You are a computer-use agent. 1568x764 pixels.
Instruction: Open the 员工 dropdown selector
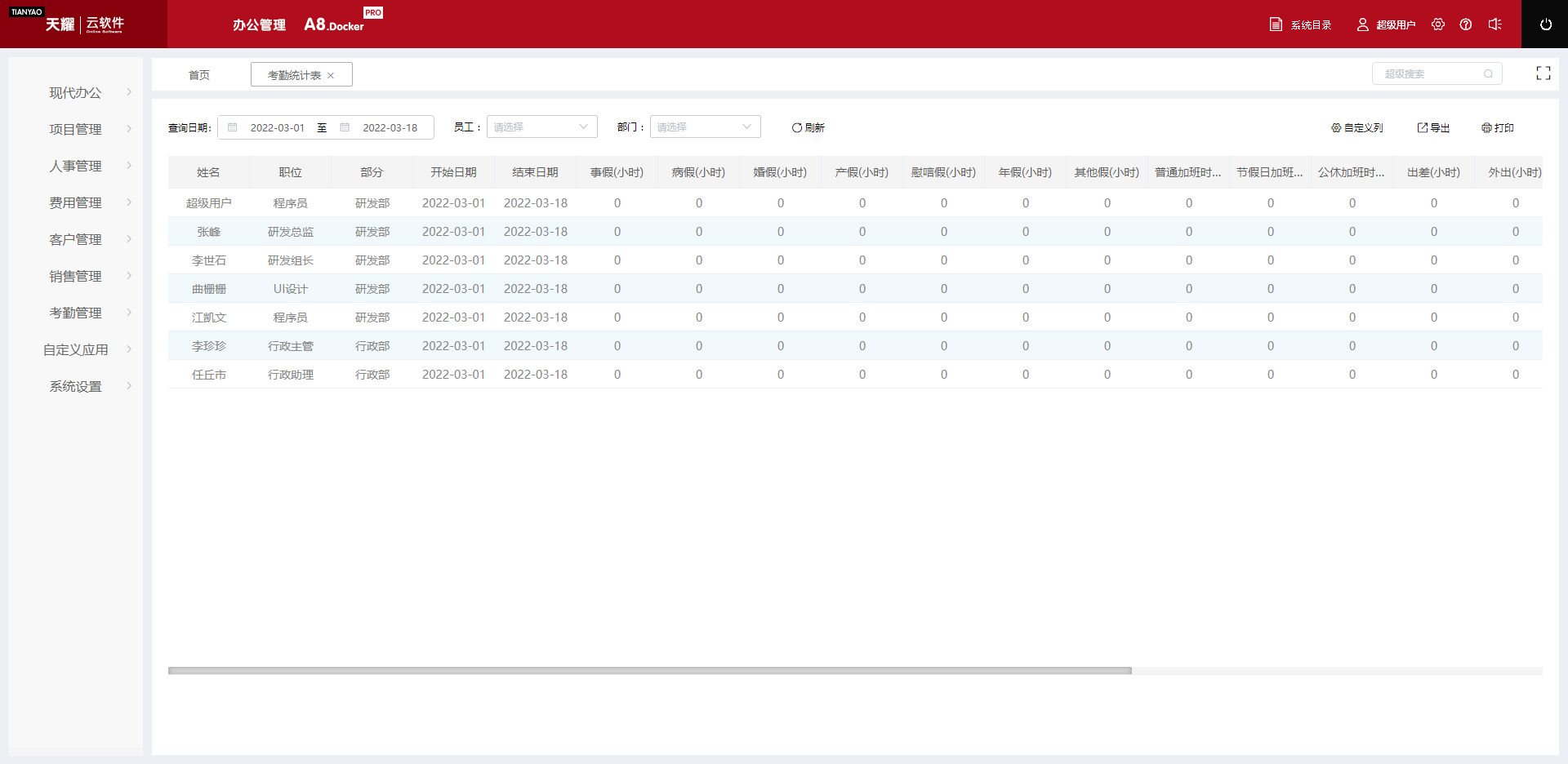[541, 127]
